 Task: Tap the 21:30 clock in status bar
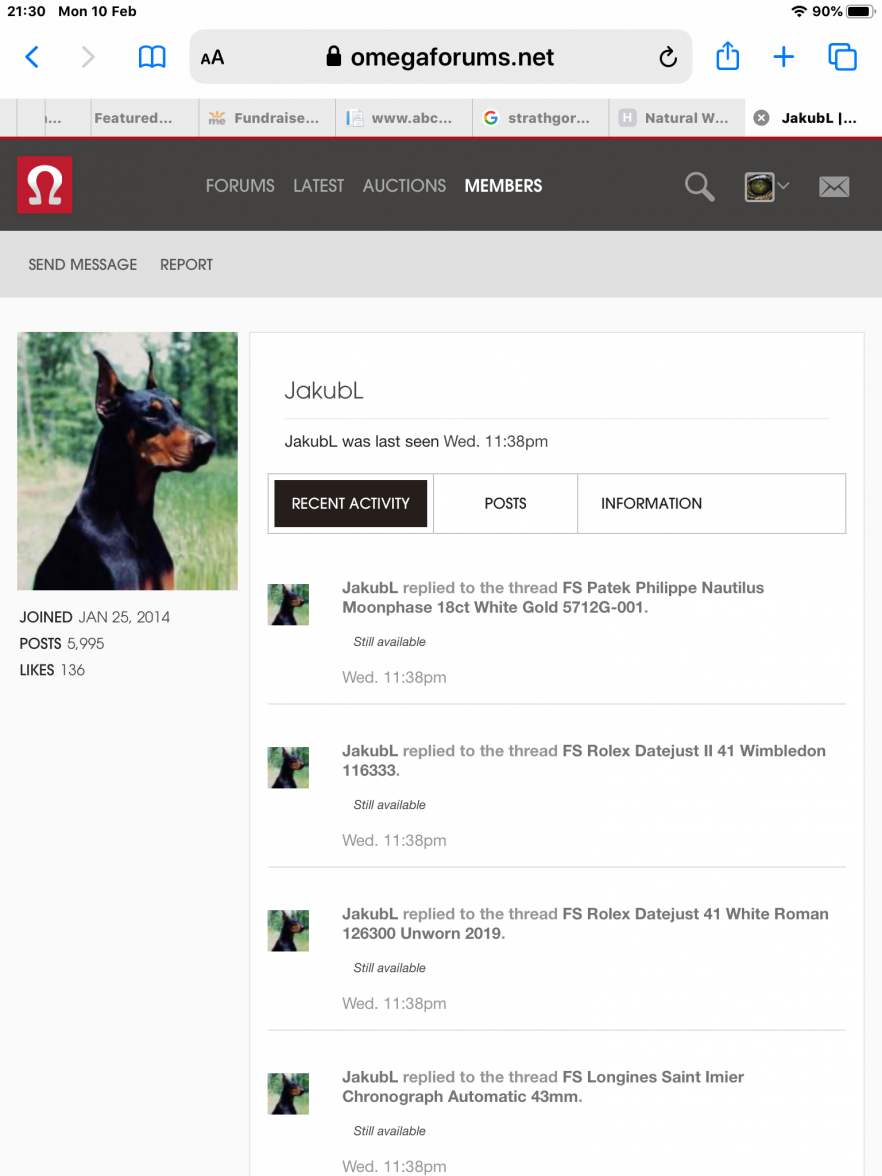pos(26,11)
